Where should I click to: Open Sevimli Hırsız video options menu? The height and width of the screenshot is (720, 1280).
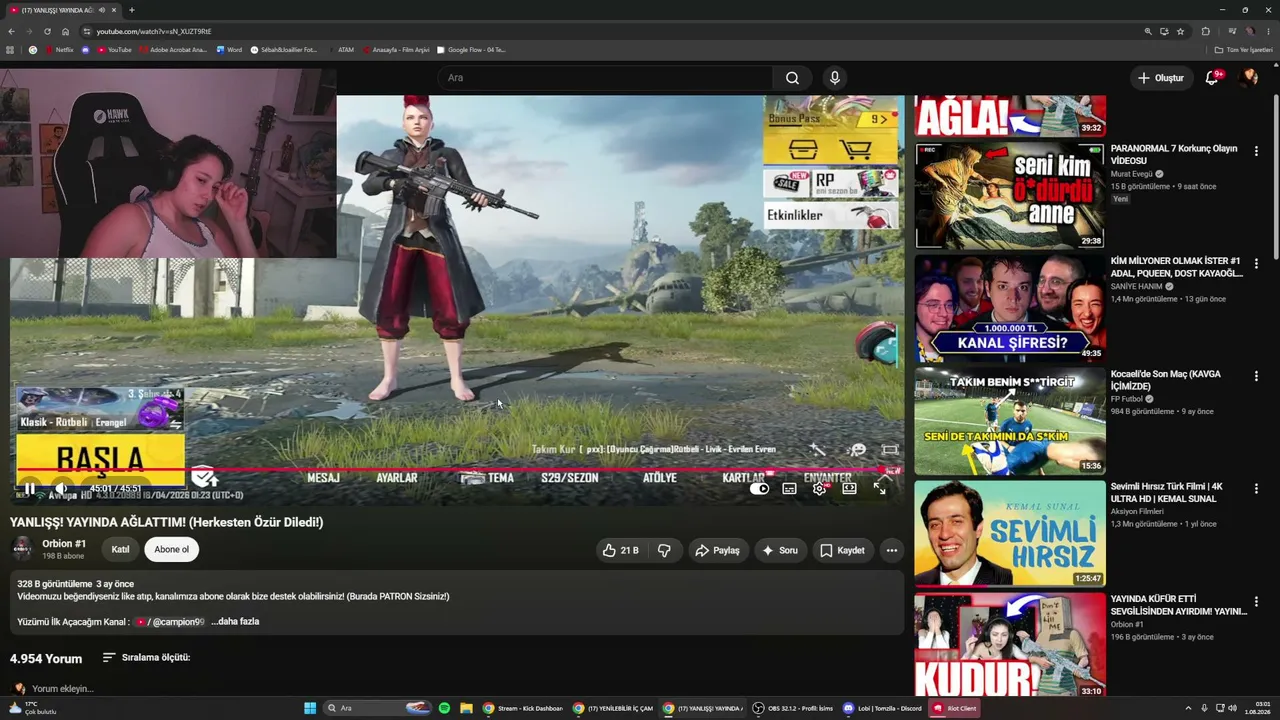pos(1256,488)
